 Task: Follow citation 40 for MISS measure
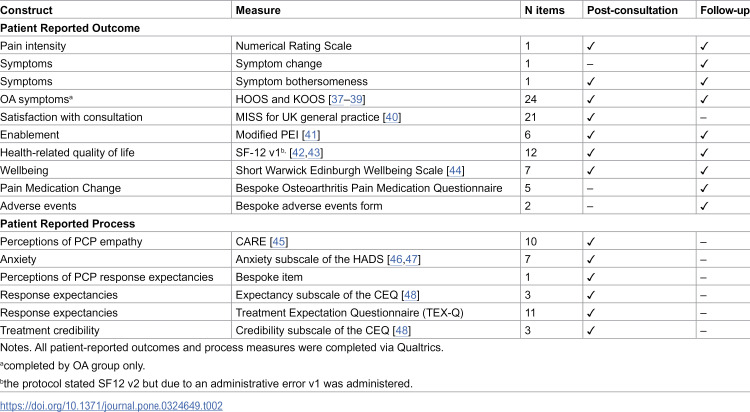(392, 117)
